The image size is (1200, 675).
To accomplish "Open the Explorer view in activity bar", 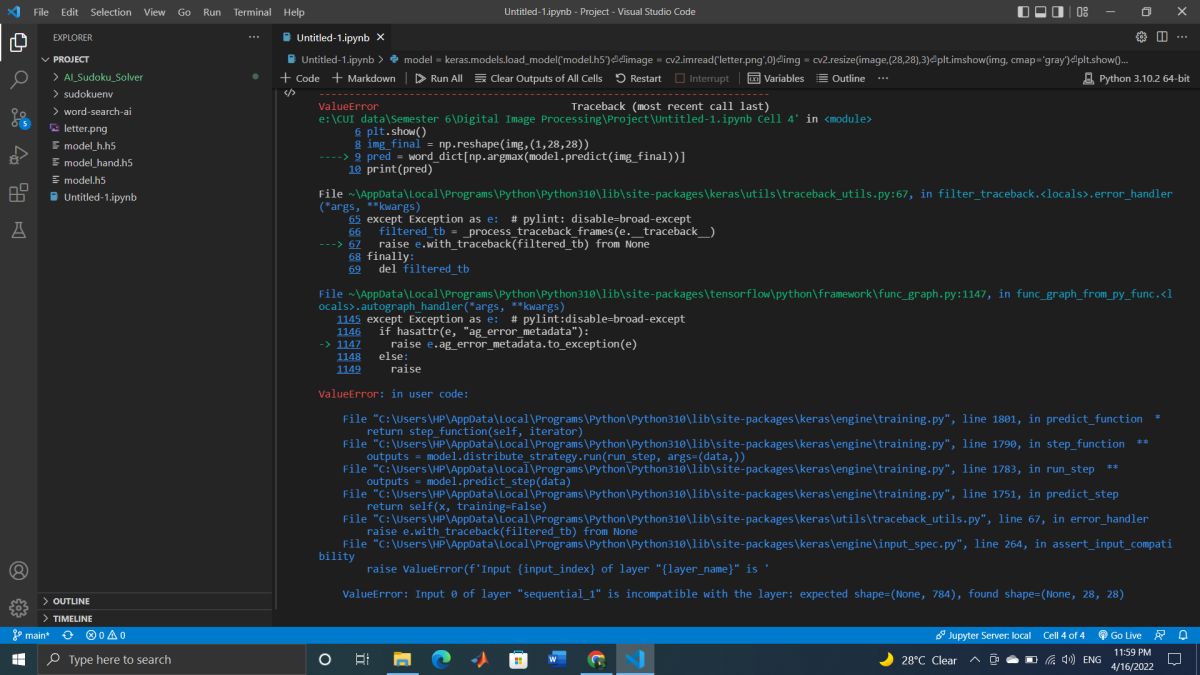I will point(18,43).
